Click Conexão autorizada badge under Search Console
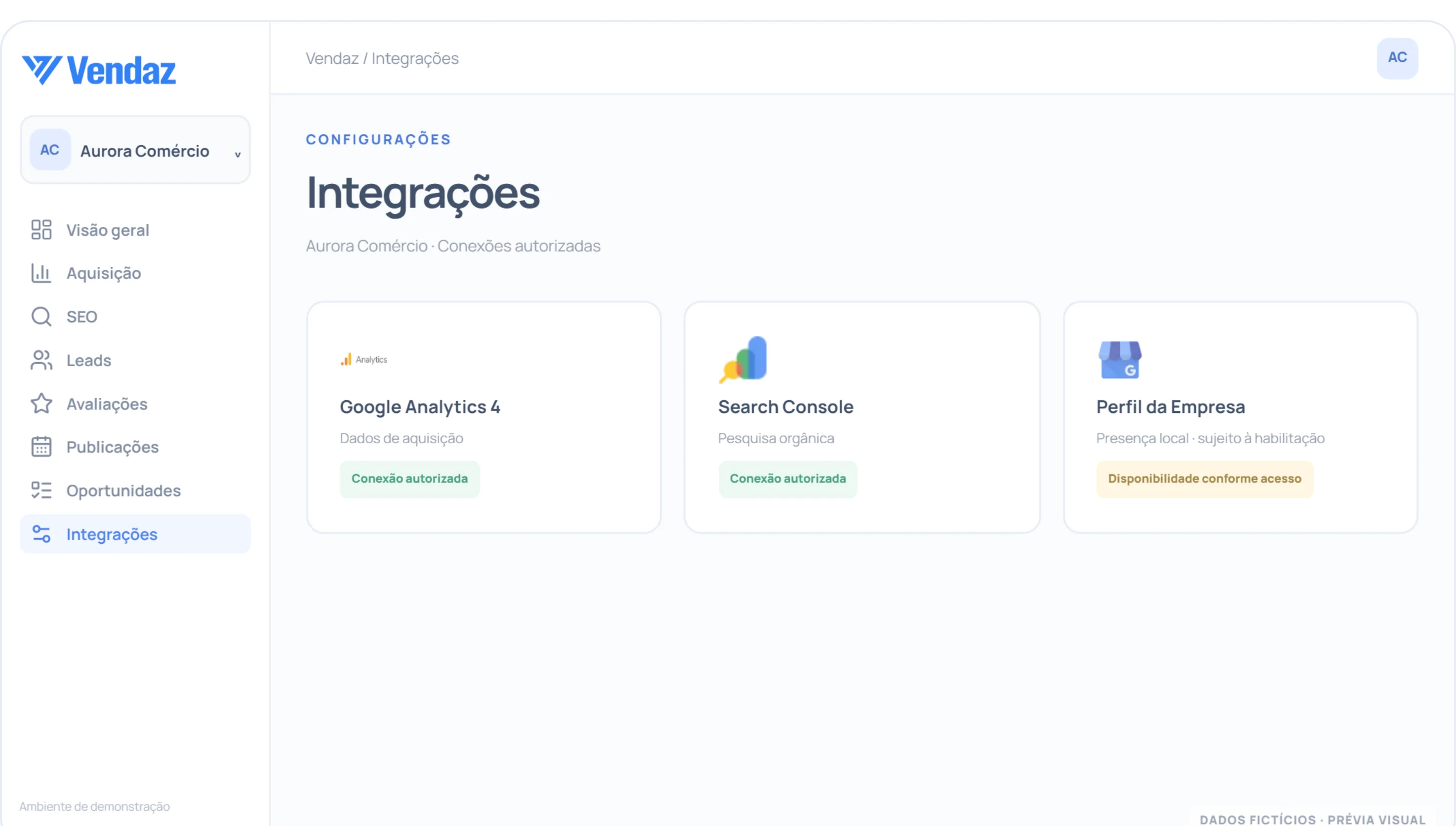The height and width of the screenshot is (826, 1456). [788, 478]
